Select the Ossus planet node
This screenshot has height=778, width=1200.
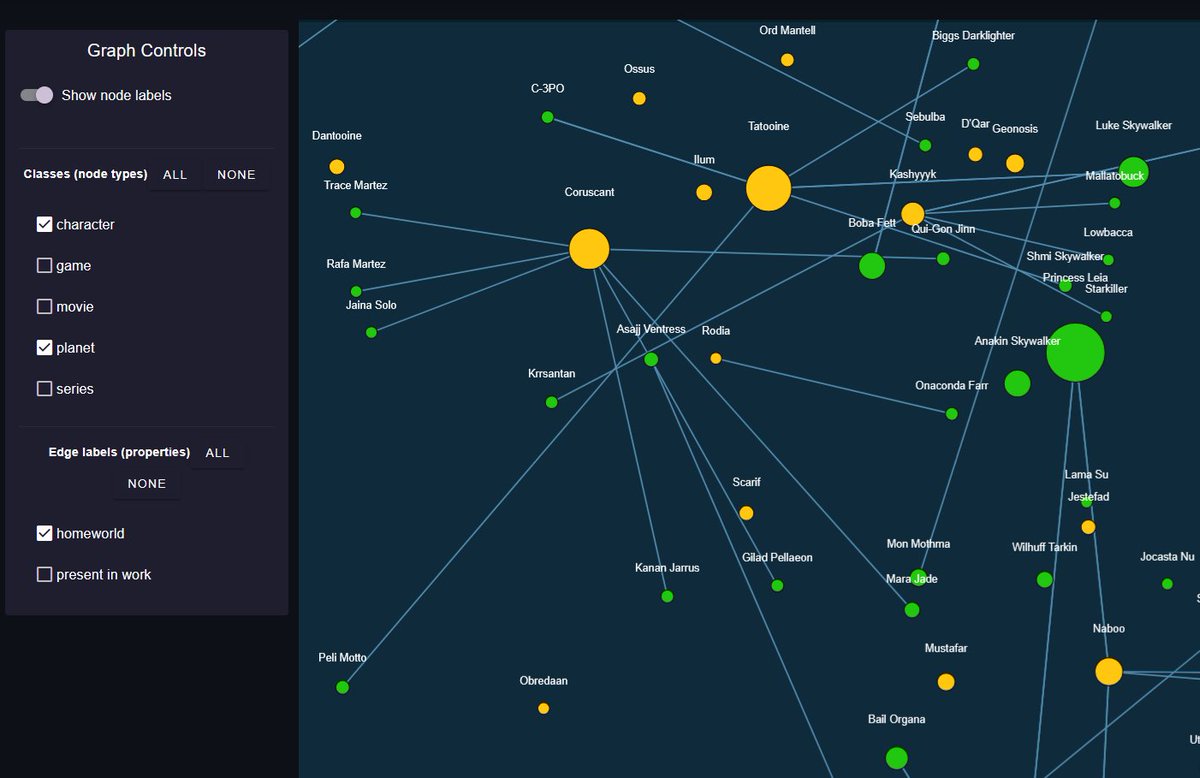click(x=639, y=98)
